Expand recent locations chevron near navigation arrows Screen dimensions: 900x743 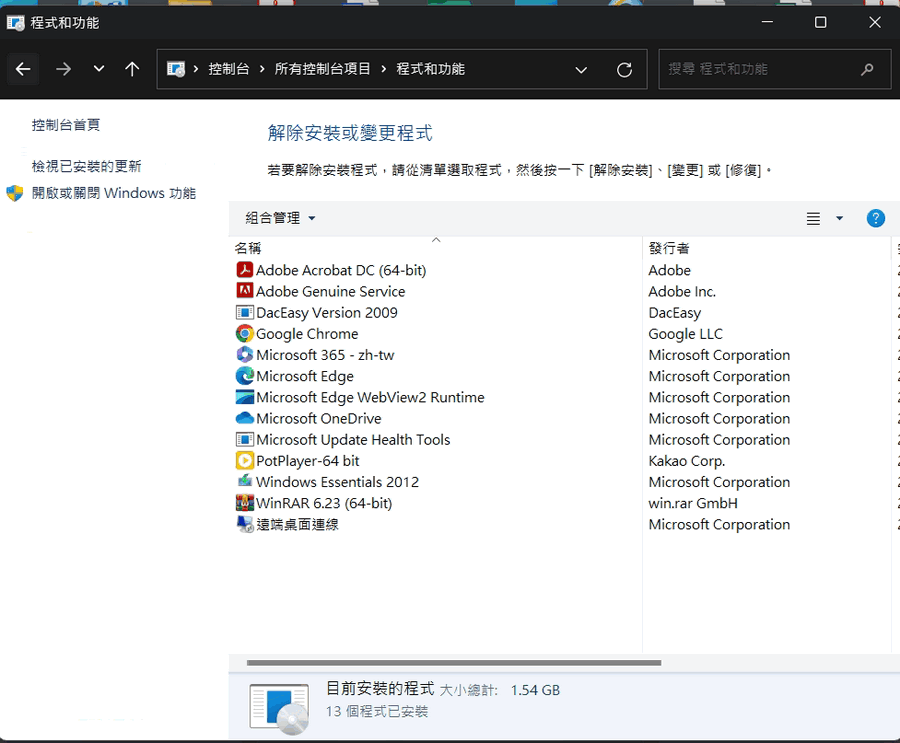coord(98,69)
